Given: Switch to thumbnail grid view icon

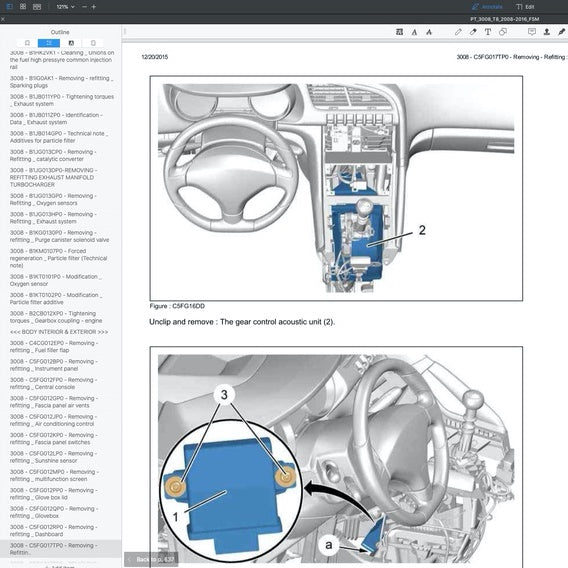Looking at the screenshot, I should point(23,7).
